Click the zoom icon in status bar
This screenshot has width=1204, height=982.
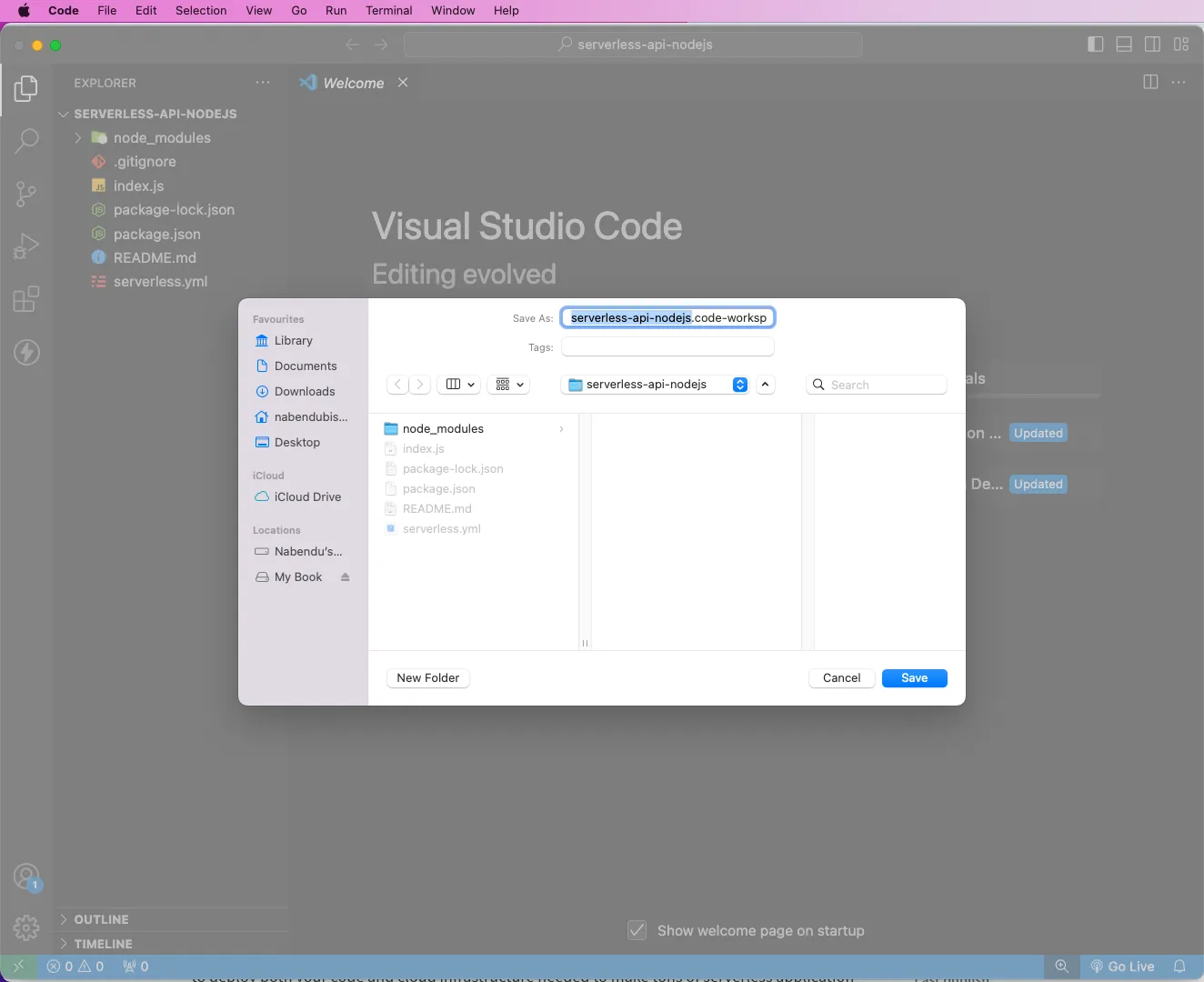(1061, 967)
